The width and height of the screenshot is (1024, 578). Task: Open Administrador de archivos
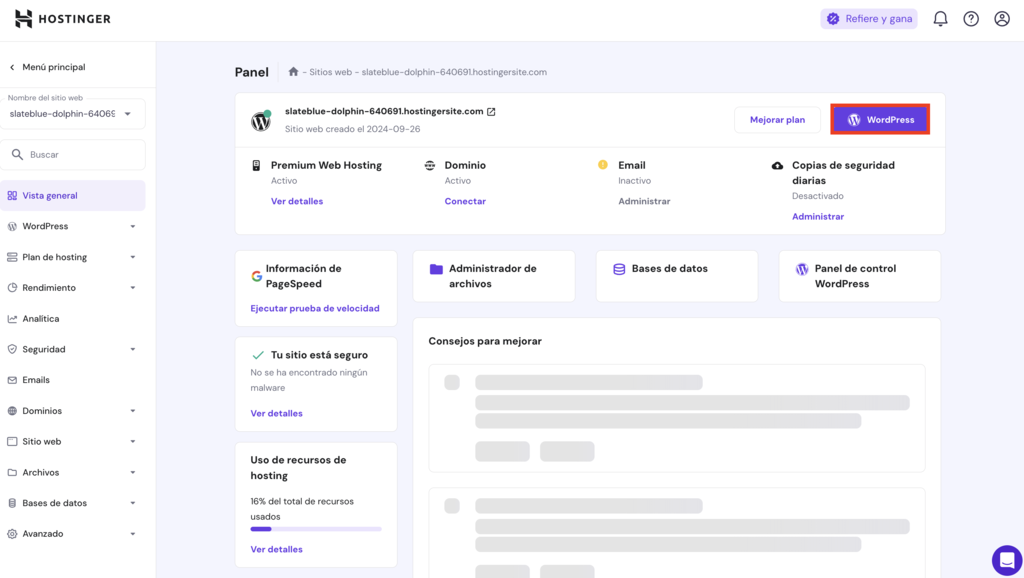click(x=494, y=275)
